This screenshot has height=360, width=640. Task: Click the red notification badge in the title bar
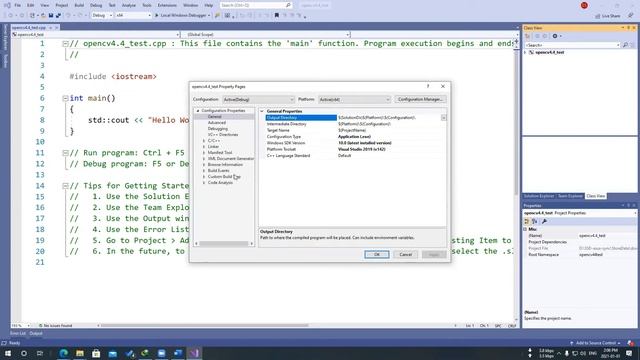coord(584,5)
